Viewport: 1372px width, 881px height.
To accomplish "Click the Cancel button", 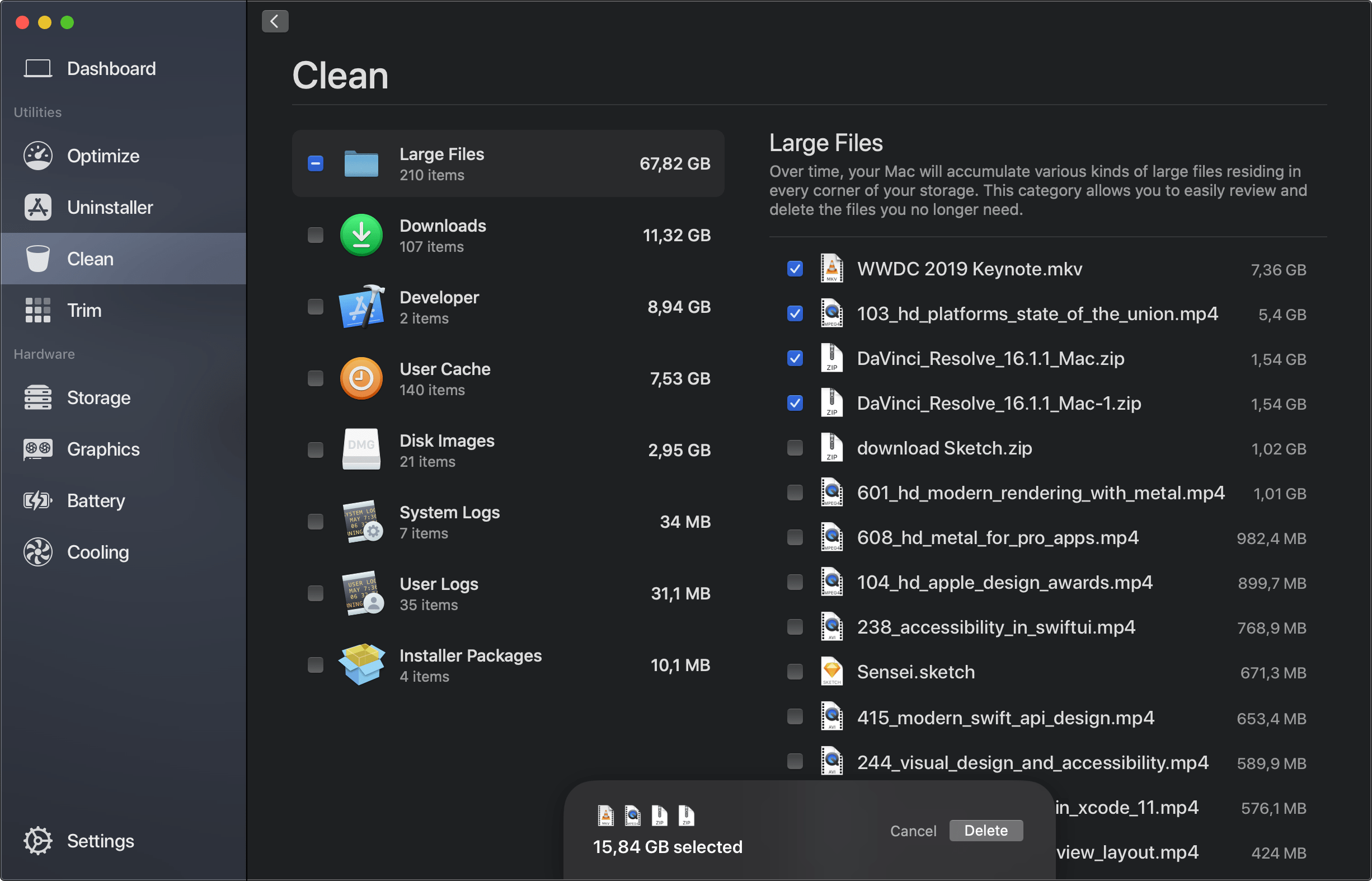I will [x=911, y=830].
